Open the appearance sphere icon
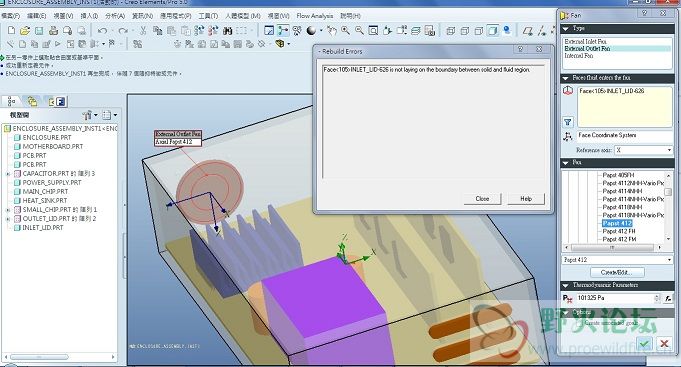Viewport: 681px width, 367px height. (311, 30)
